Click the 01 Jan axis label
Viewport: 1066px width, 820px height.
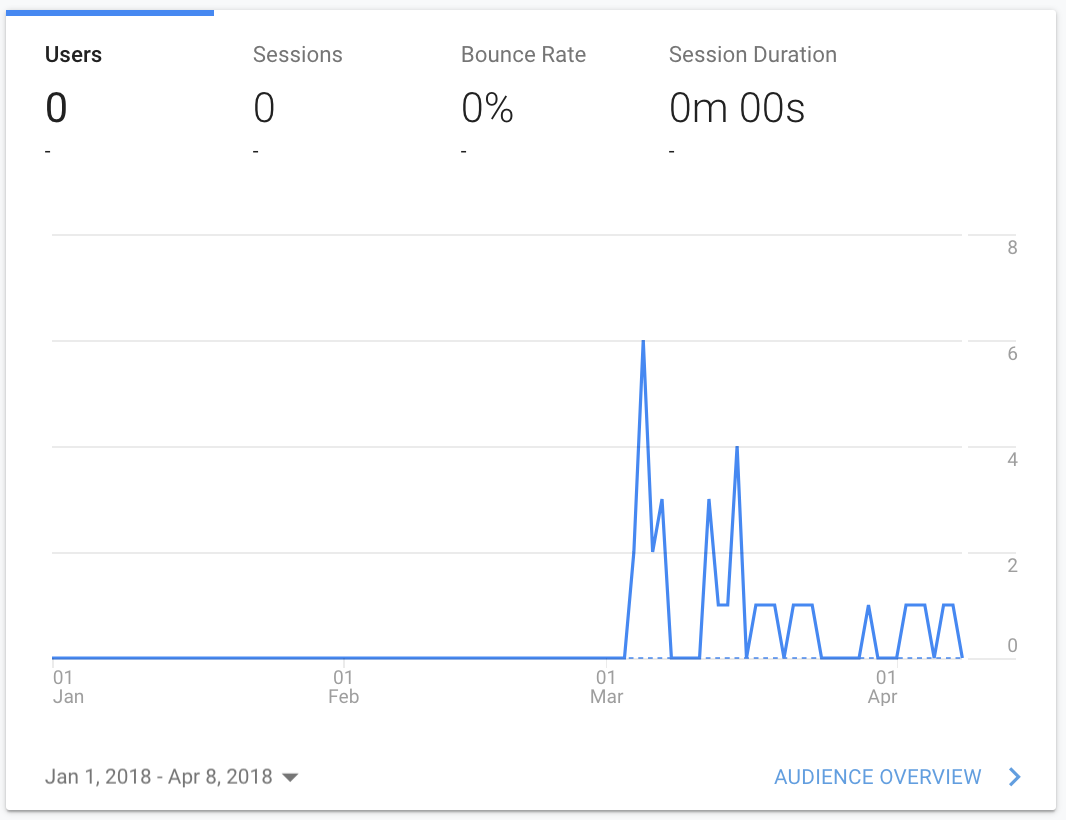(67, 687)
